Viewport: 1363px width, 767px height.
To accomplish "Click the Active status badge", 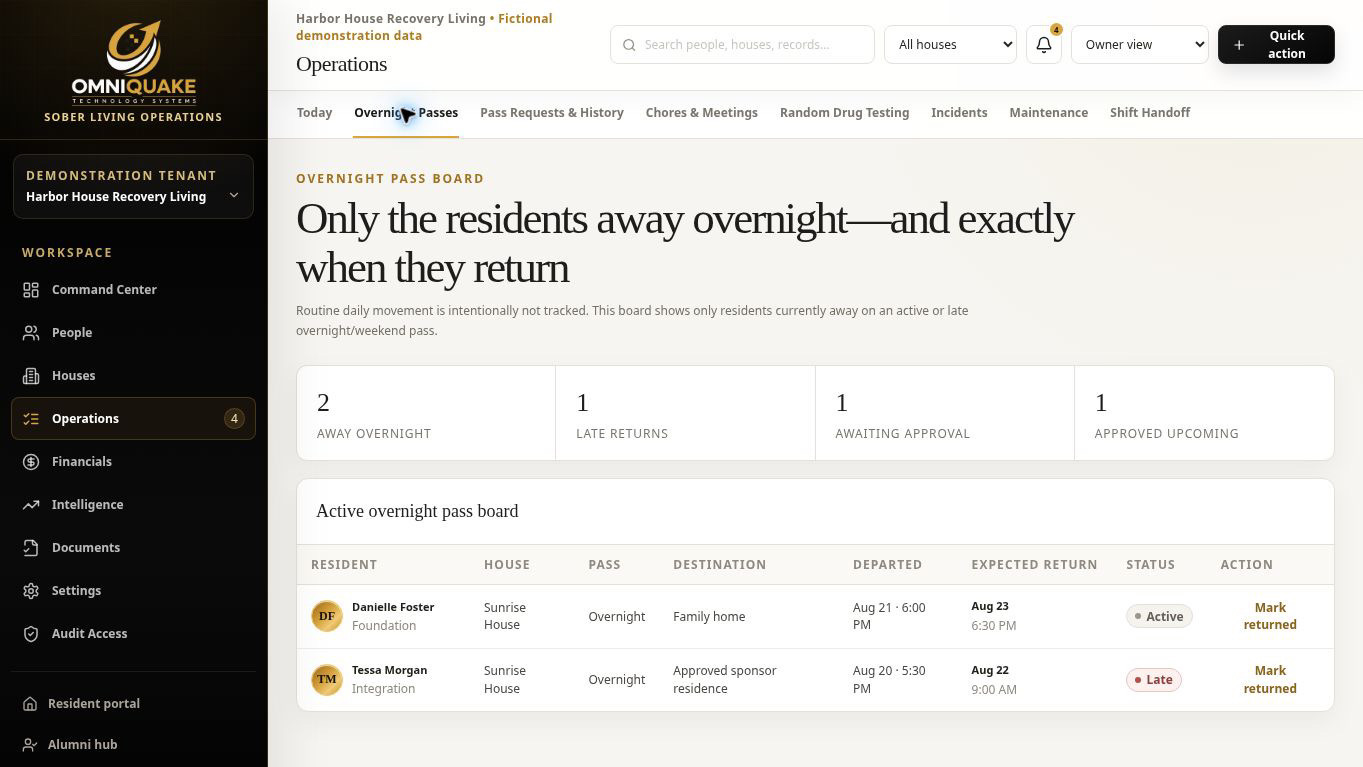I will (x=1159, y=617).
